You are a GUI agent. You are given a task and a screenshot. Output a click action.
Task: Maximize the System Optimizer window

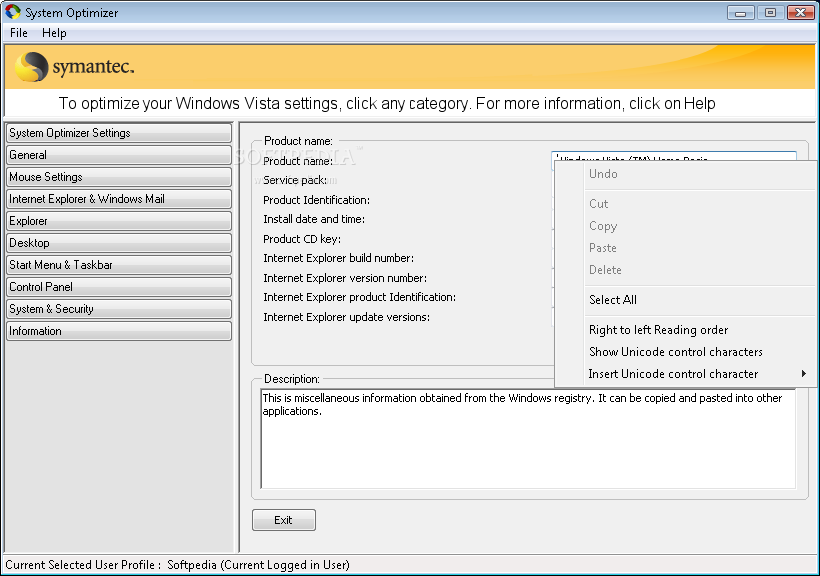coord(770,13)
